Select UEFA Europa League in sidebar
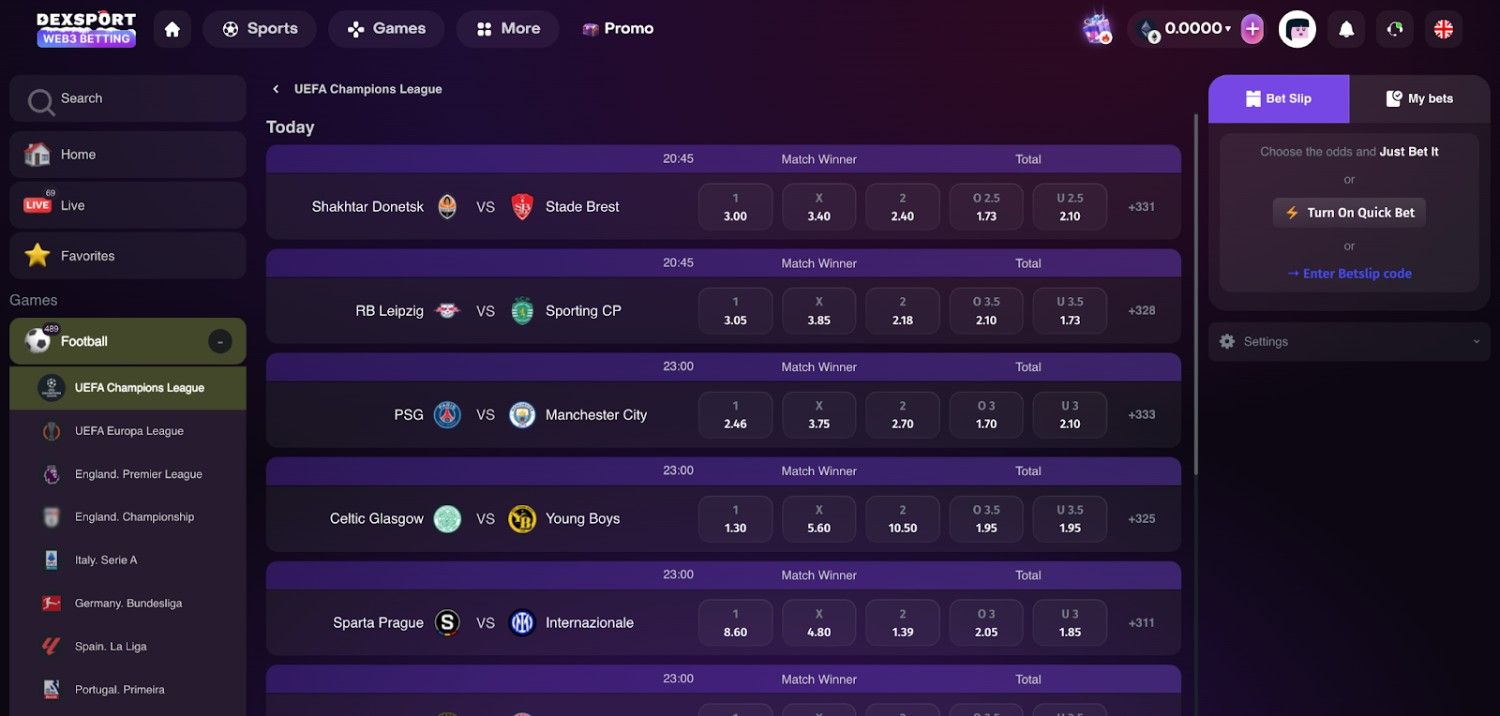Screen dimensions: 1500x716 tap(129, 431)
